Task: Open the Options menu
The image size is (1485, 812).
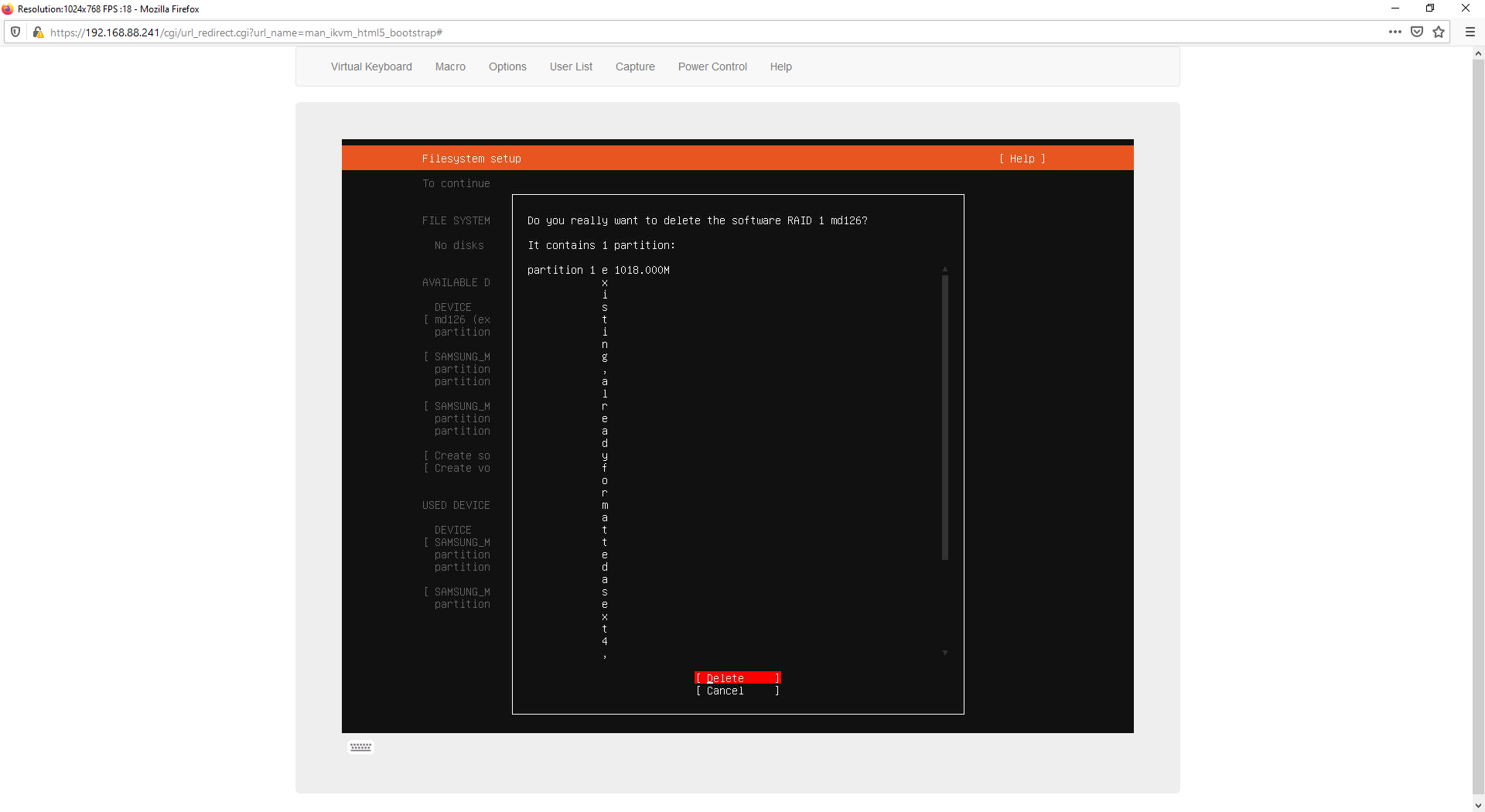Action: (507, 67)
